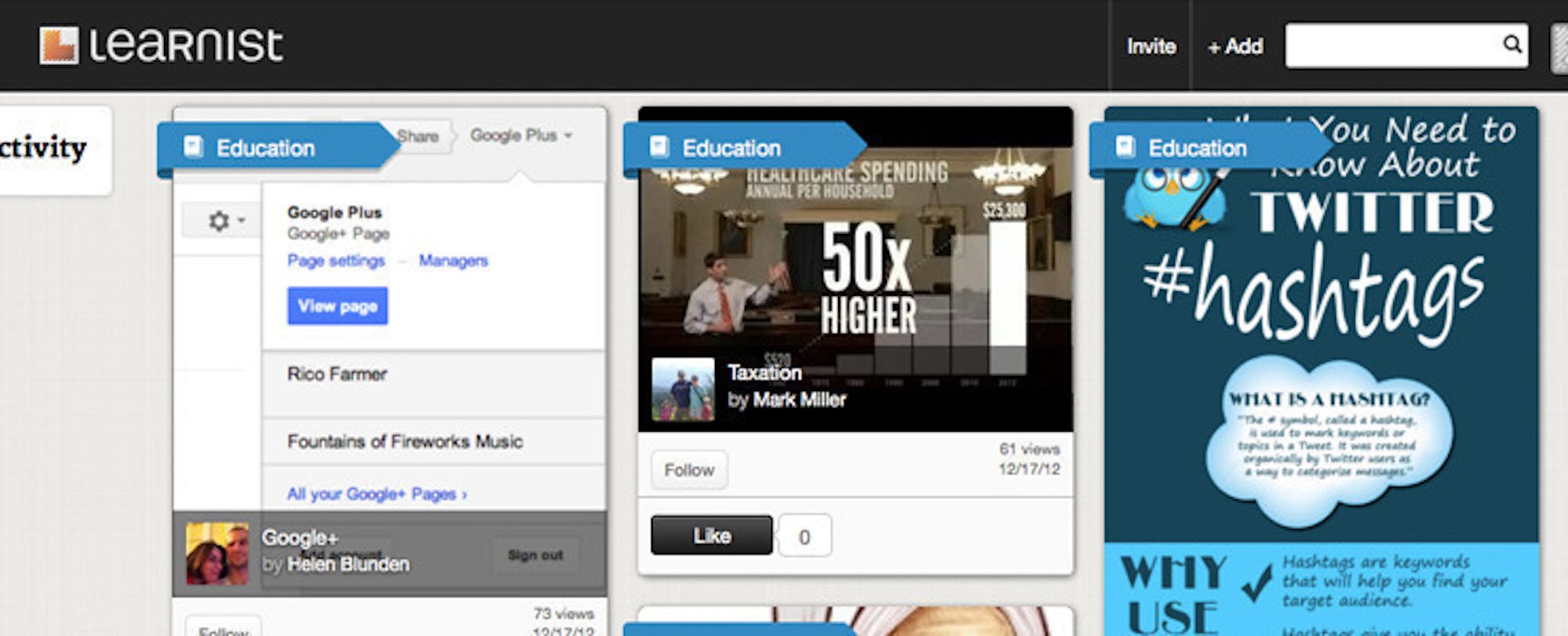The image size is (1568, 636).
Task: Follow the Taxation board
Action: 689,470
